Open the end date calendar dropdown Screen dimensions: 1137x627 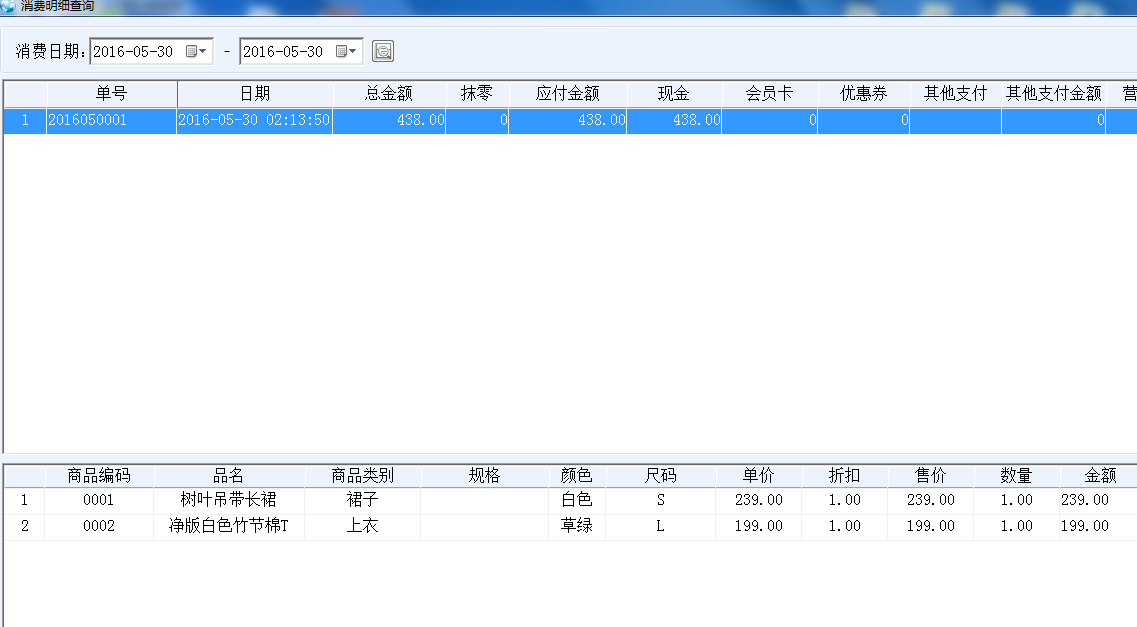click(347, 51)
